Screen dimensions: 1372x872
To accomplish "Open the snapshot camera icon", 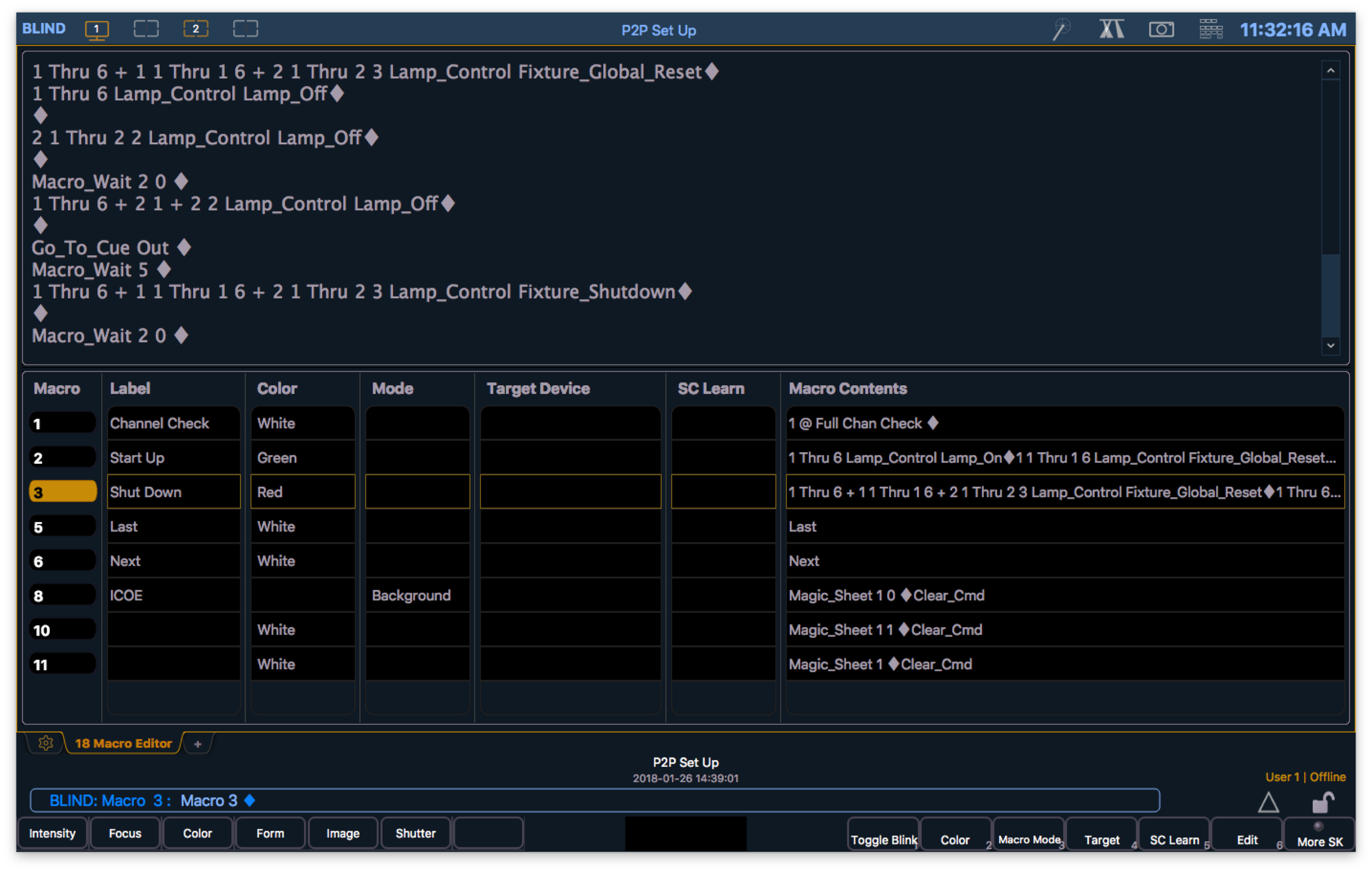I will pos(1161,29).
